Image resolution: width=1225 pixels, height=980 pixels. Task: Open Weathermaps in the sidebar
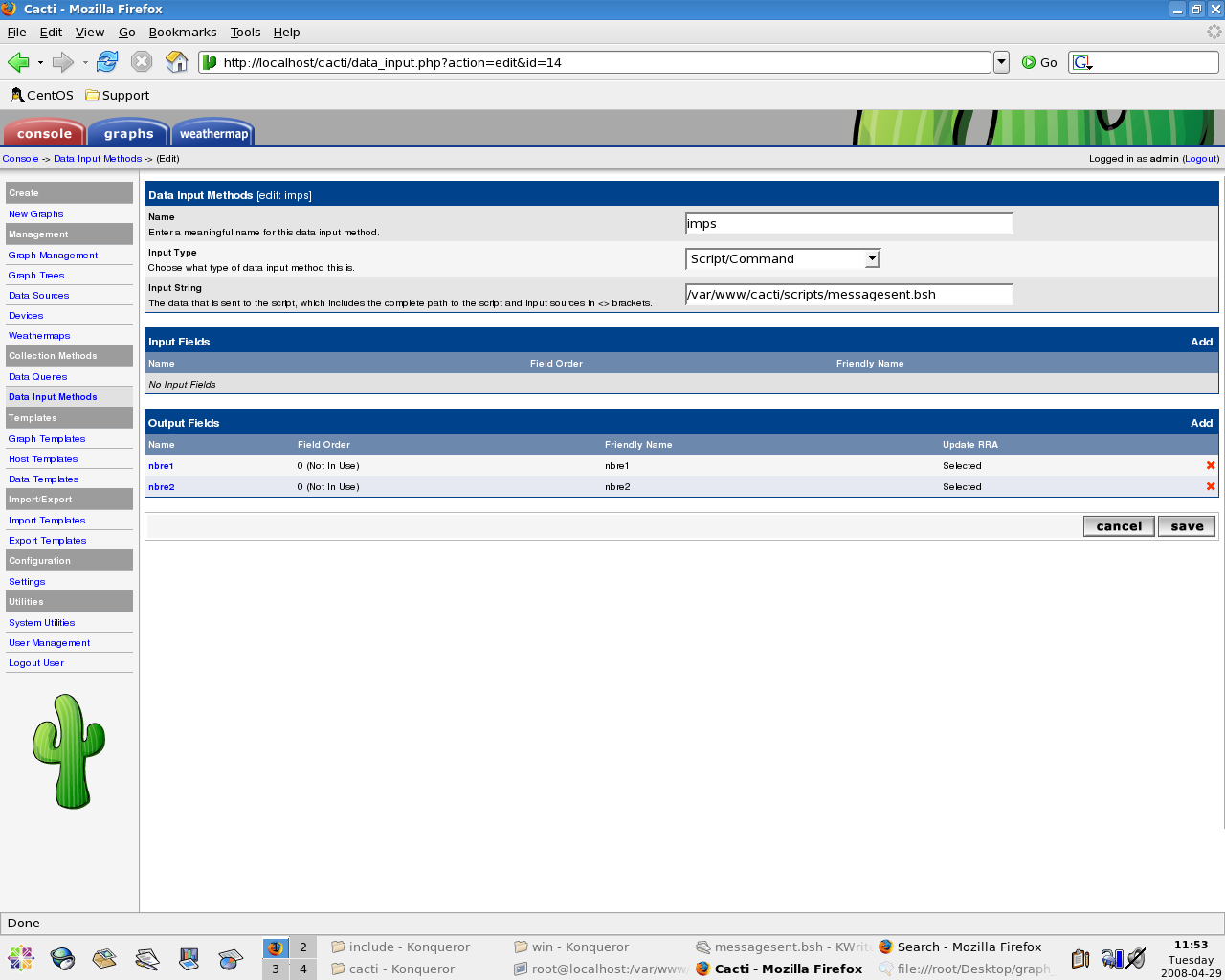pos(39,336)
